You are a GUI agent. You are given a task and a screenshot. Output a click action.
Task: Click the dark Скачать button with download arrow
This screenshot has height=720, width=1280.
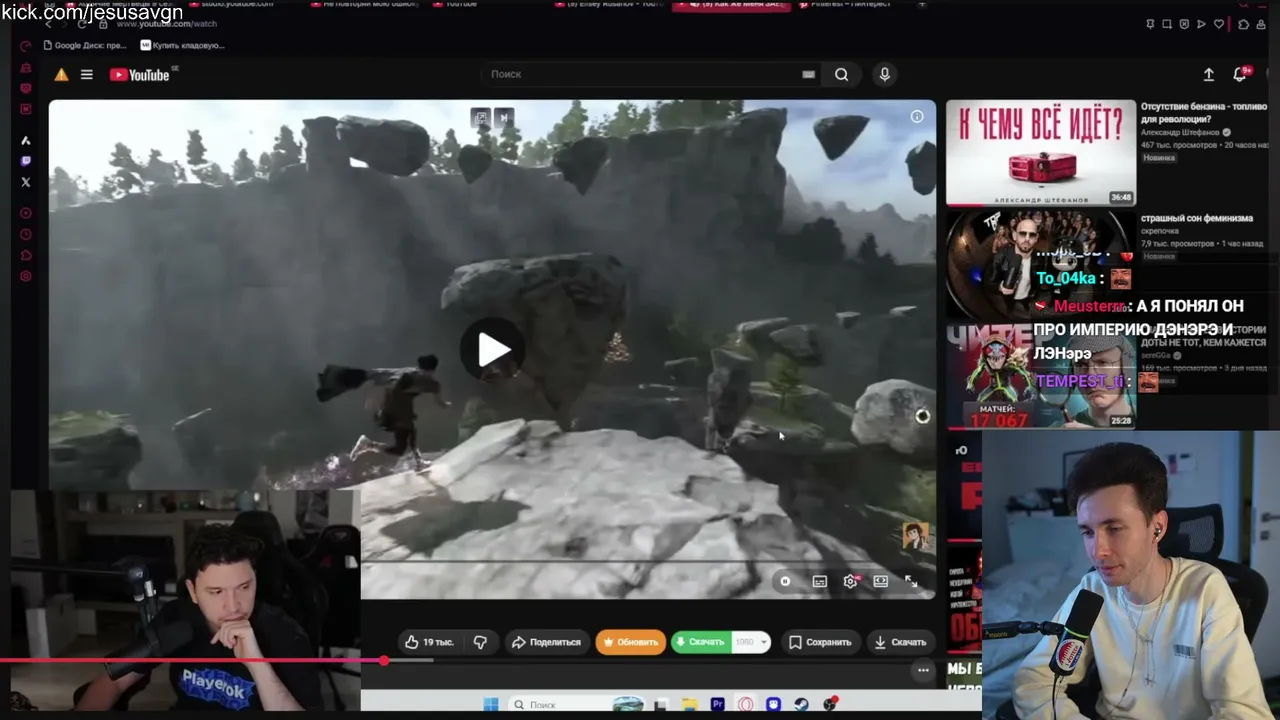point(899,642)
